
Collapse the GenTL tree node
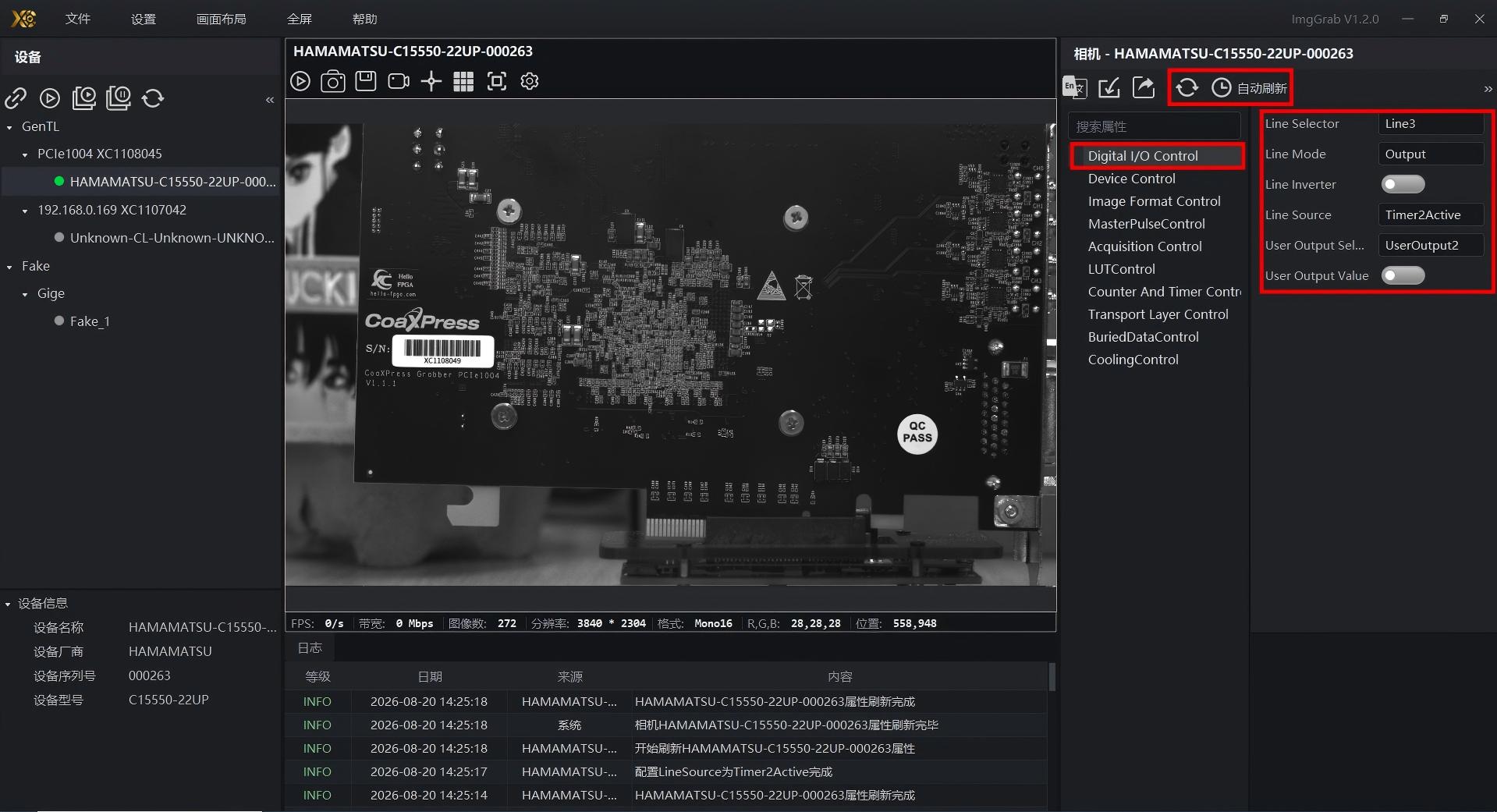pos(9,127)
